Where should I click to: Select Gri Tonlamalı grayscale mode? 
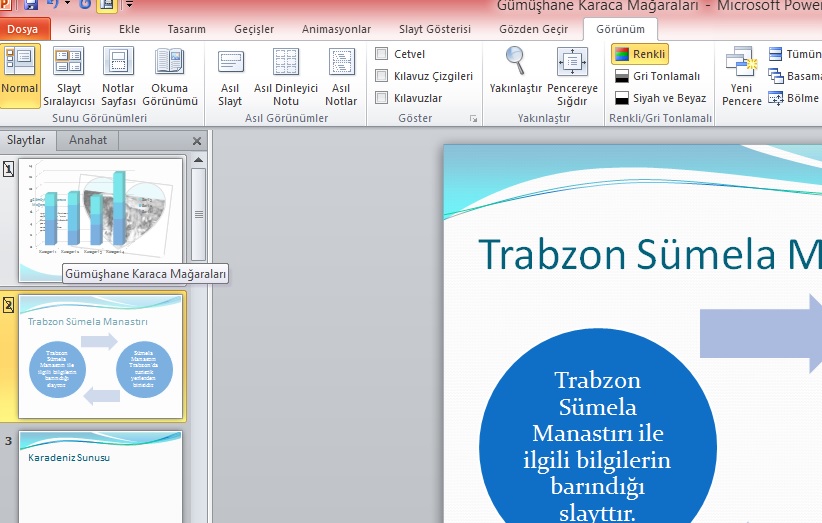coord(657,76)
